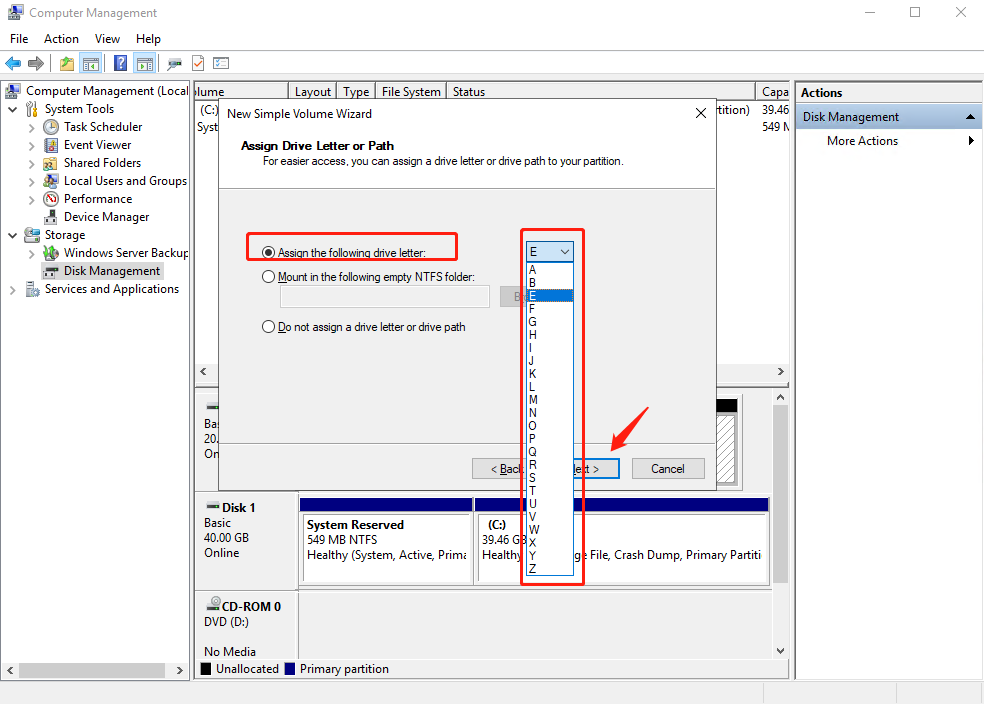Choose drive letter F from the list
The height and width of the screenshot is (704, 984).
pyautogui.click(x=550, y=309)
